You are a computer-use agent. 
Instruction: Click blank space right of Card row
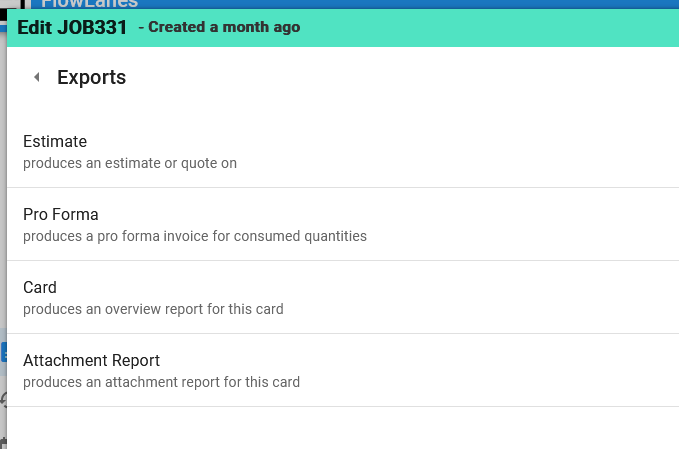[476, 297]
